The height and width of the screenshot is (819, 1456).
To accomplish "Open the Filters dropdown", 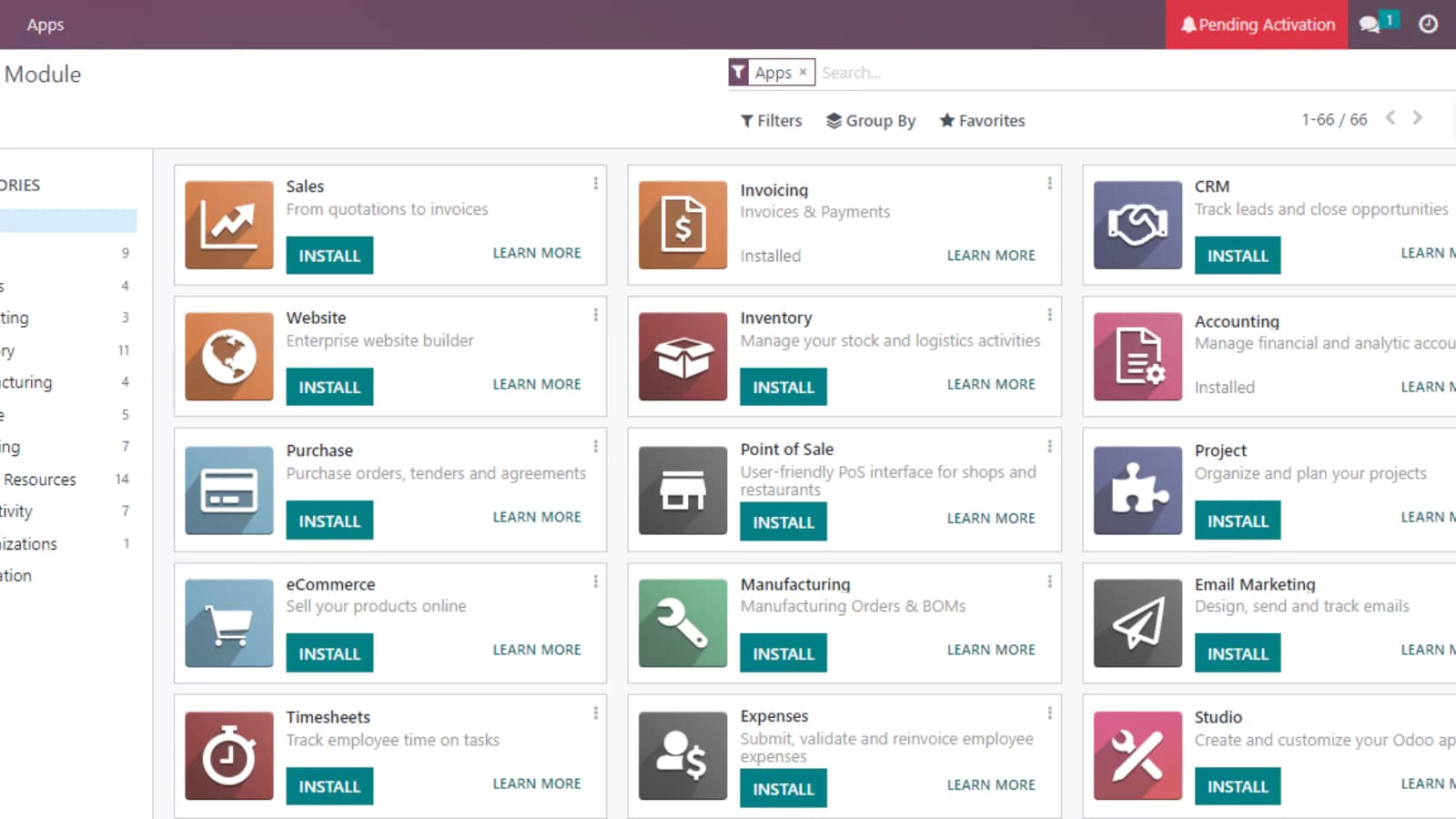I will point(771,120).
